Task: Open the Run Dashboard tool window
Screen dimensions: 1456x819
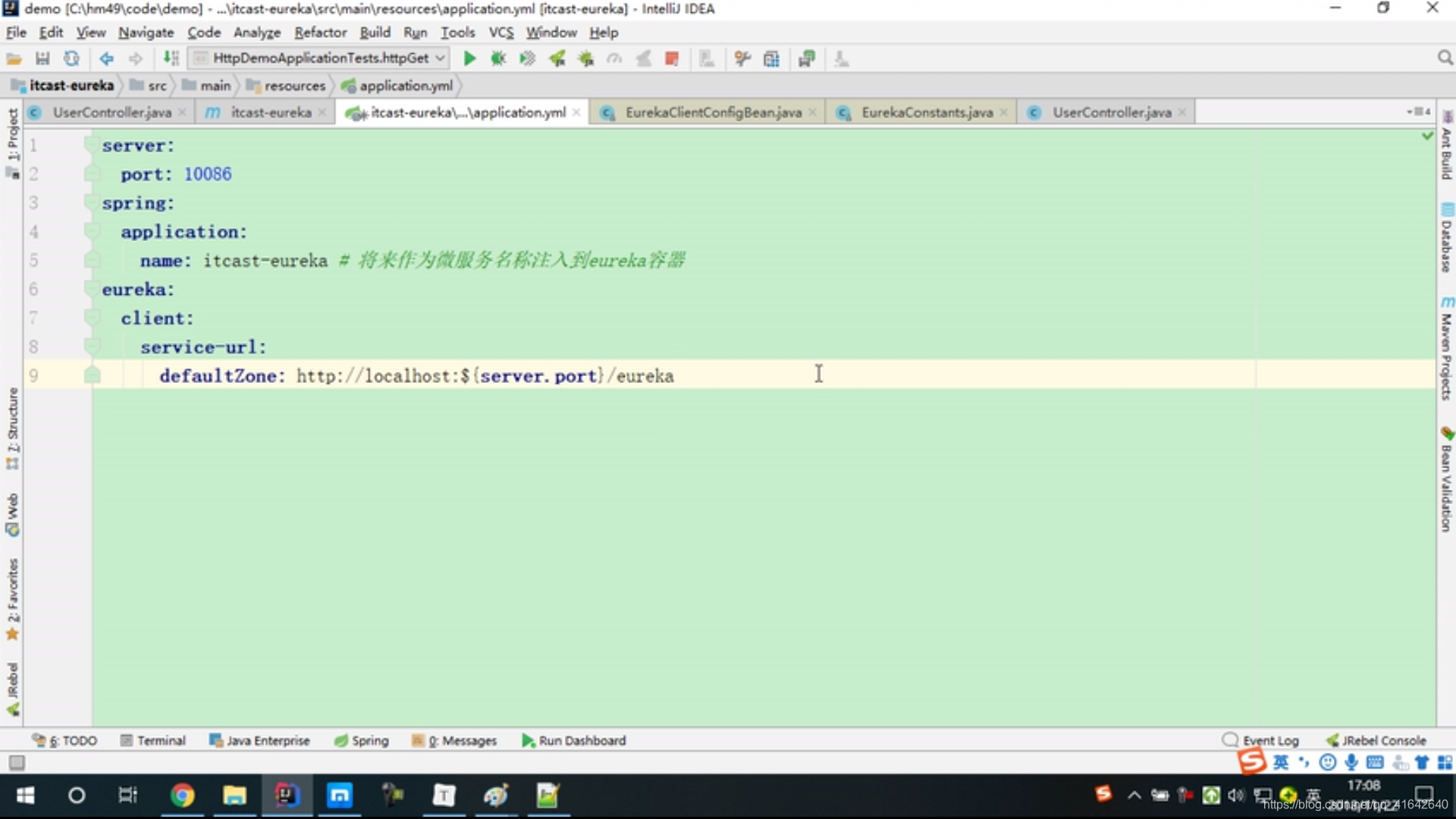Action: (574, 741)
